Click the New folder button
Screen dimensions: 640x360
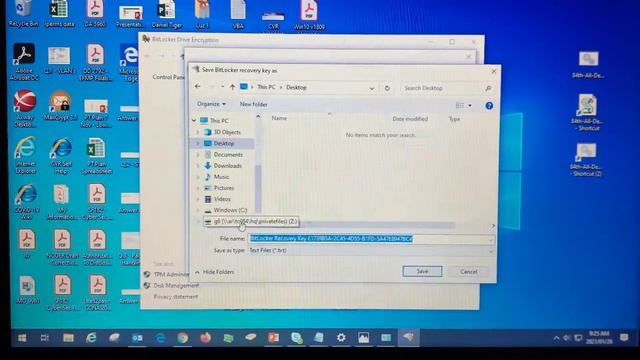click(253, 104)
